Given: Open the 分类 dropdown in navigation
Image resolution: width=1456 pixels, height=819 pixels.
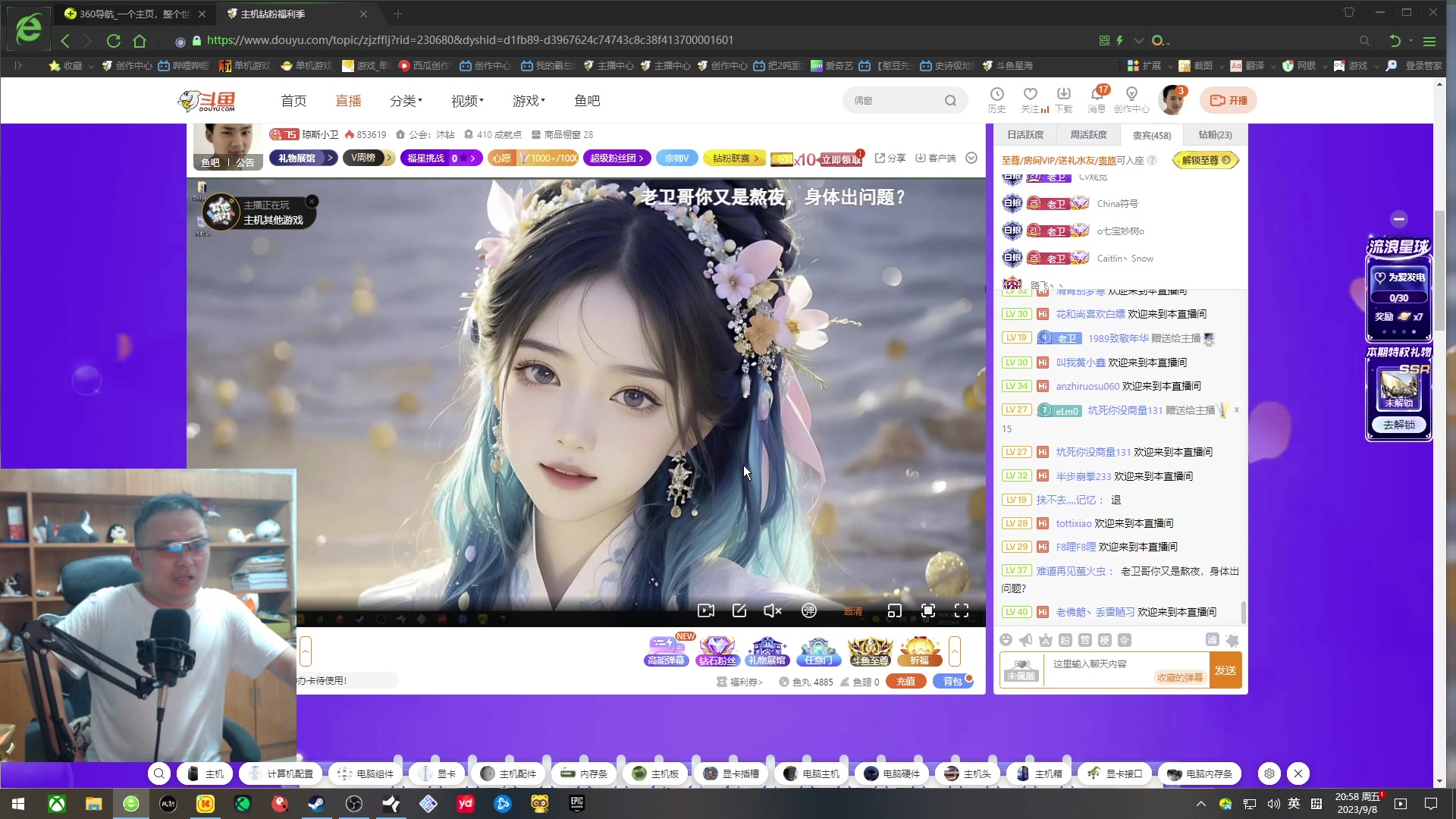Looking at the screenshot, I should tap(406, 101).
